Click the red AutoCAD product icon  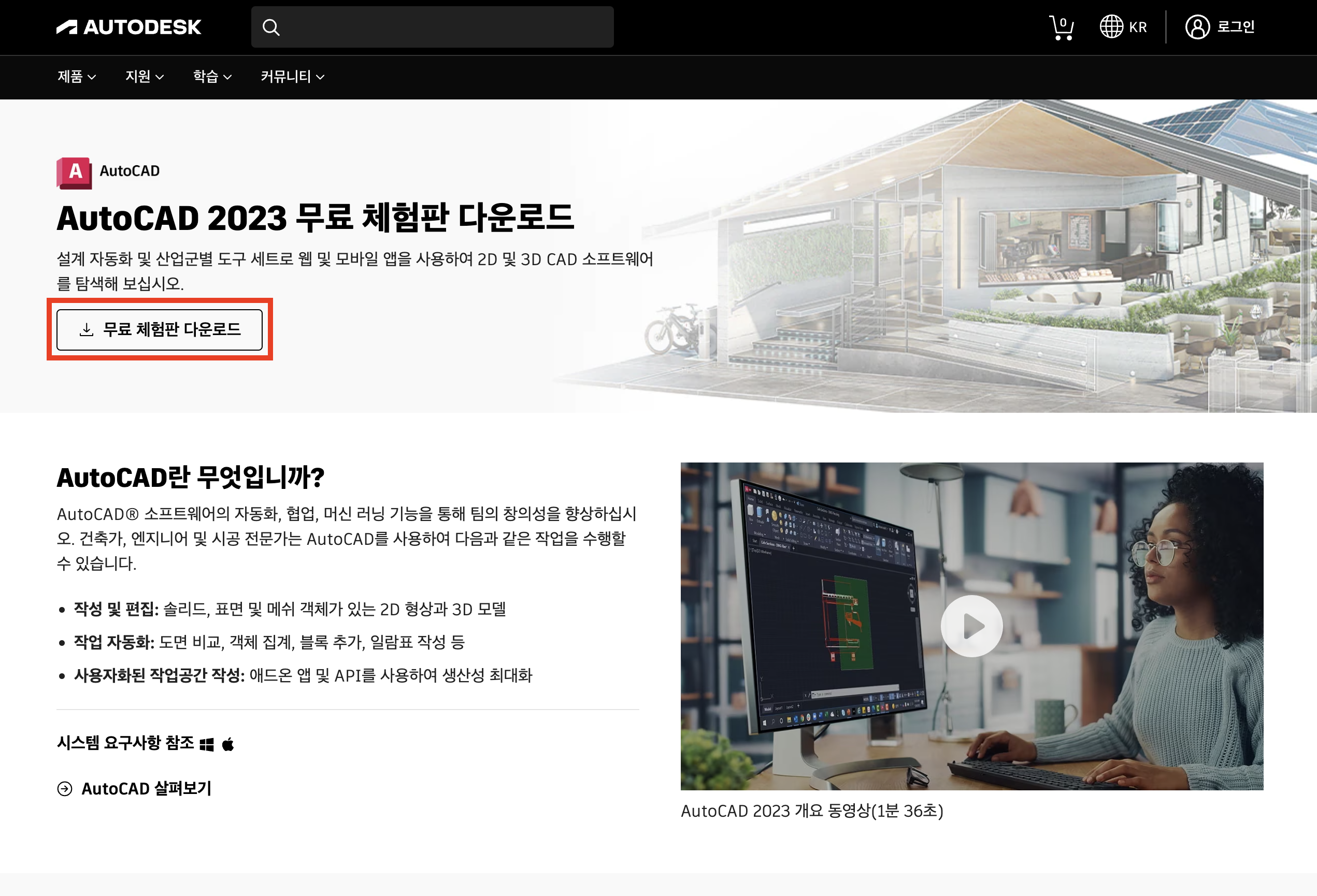point(74,172)
